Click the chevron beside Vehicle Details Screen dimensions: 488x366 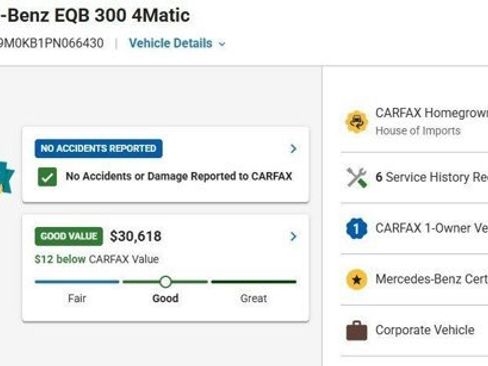click(x=222, y=44)
